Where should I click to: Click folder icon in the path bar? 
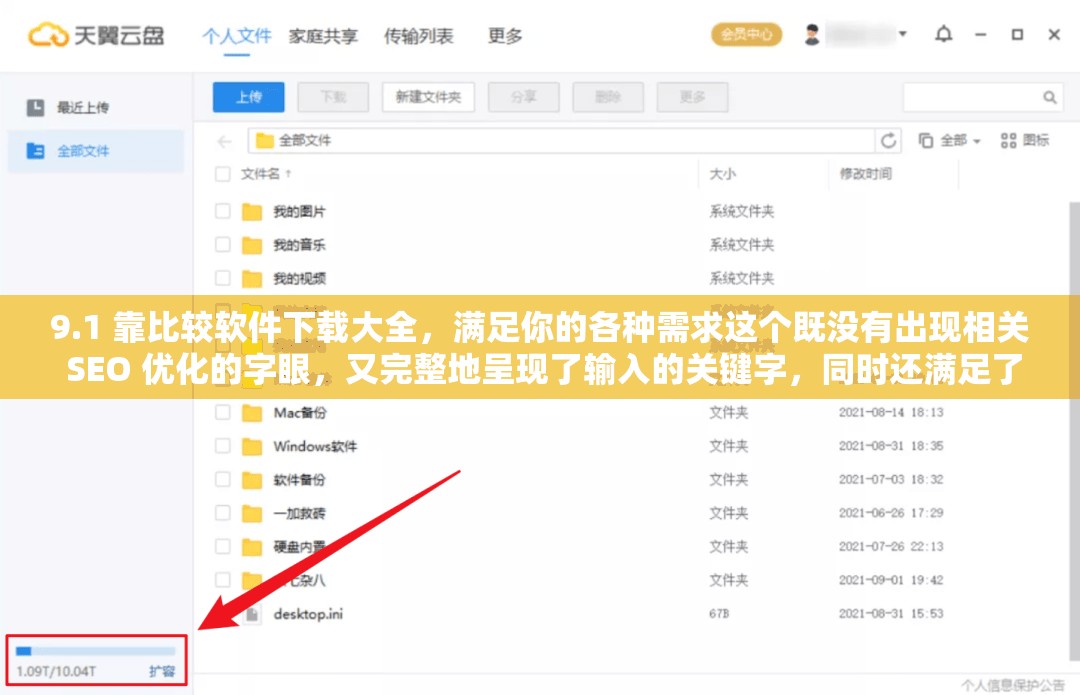coord(264,141)
